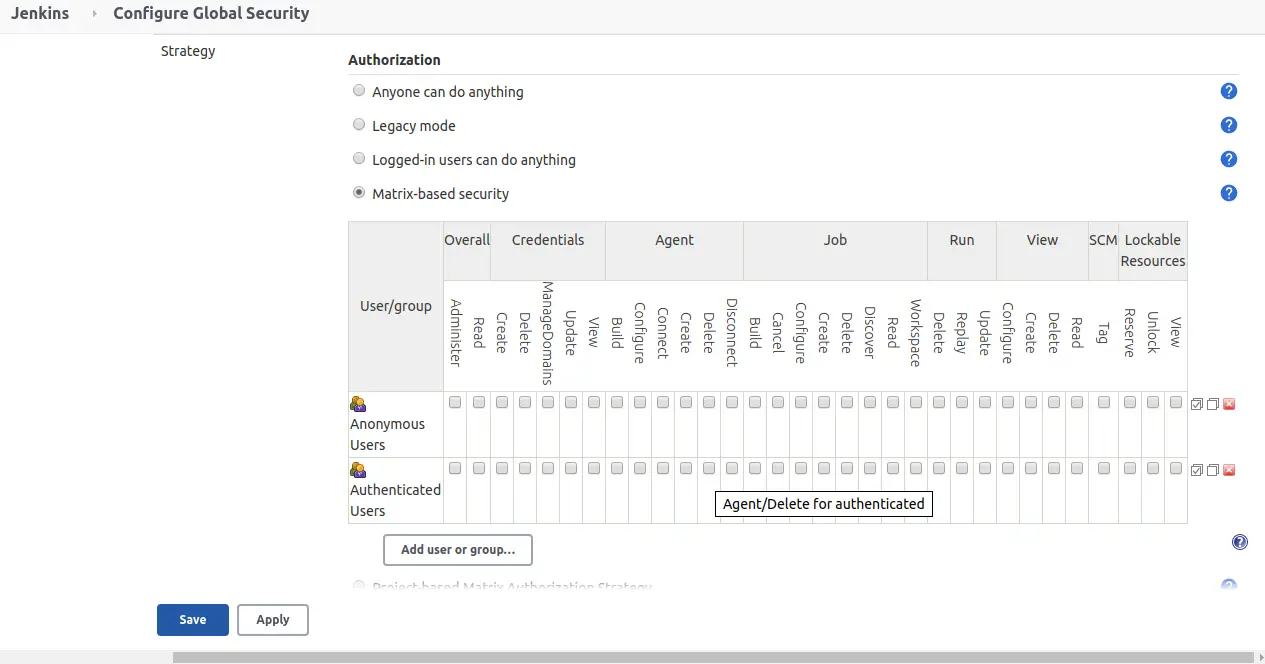
Task: Check Job Workspace for Anonymous Users
Action: 916,402
